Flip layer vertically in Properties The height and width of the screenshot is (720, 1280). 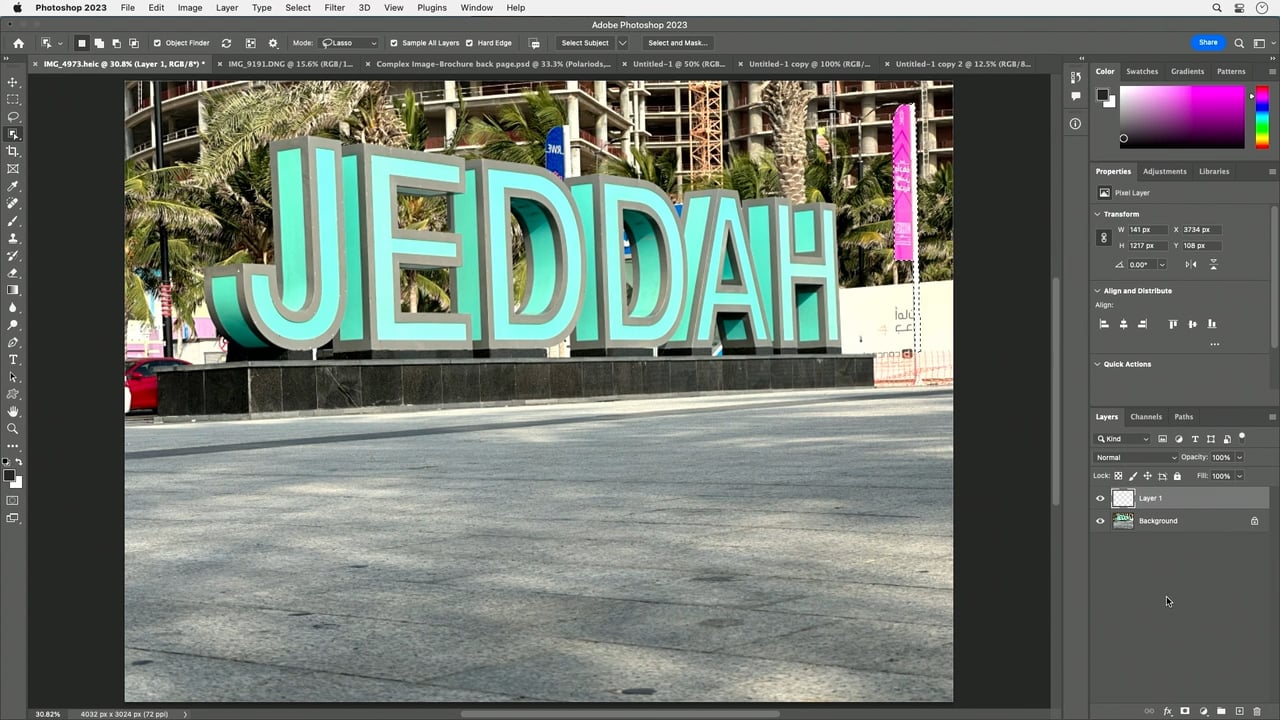[x=1213, y=264]
